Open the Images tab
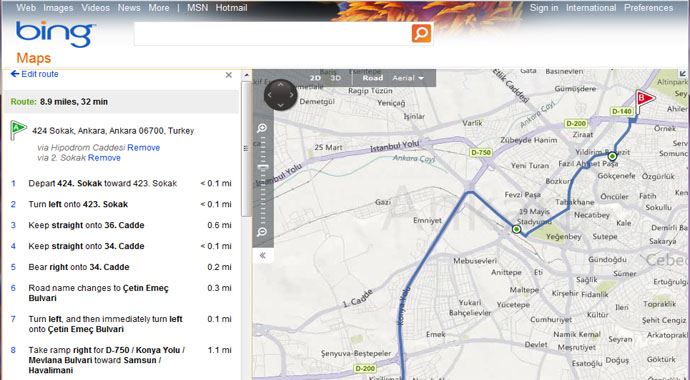This screenshot has width=690, height=380. (58, 7)
